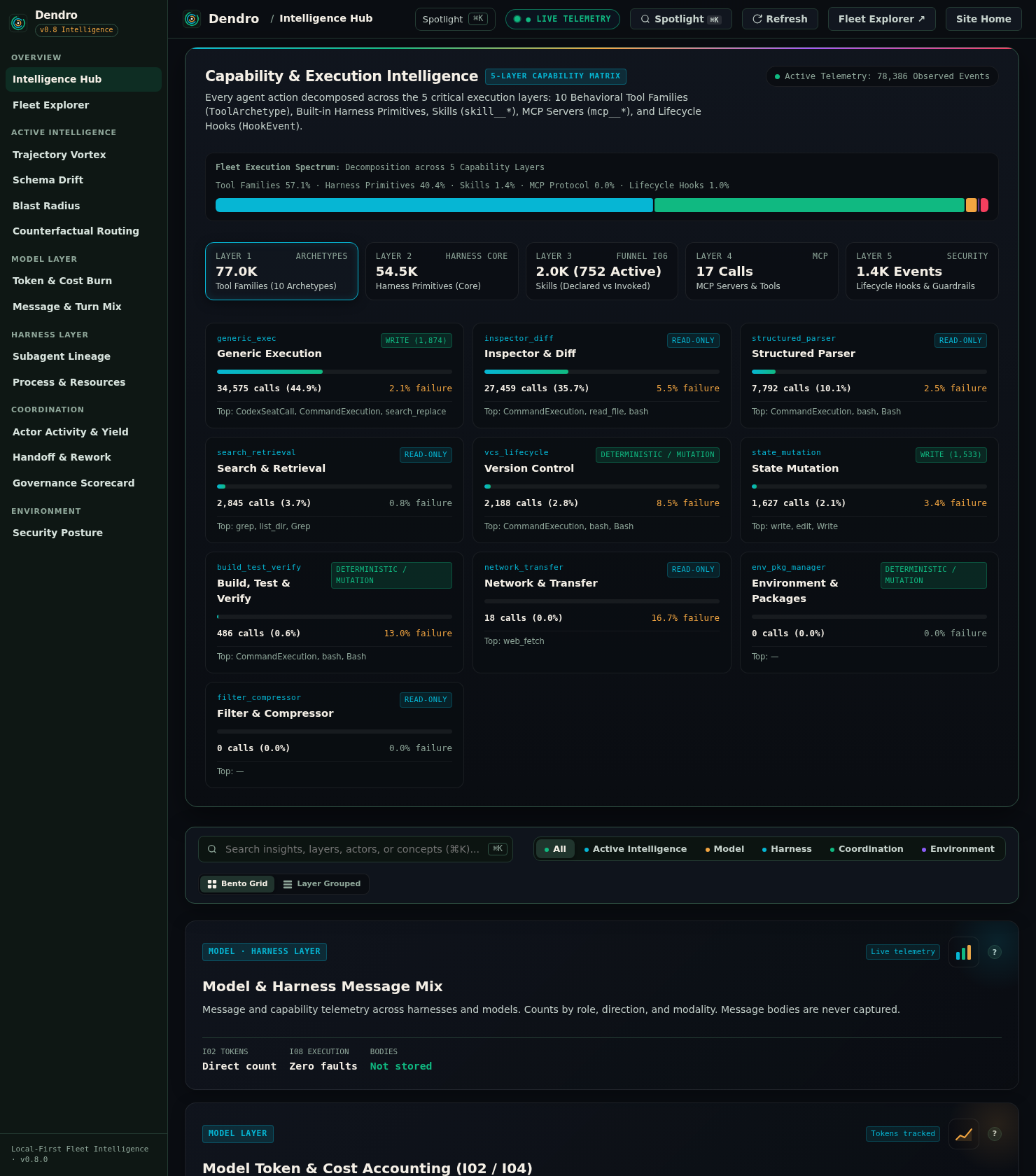Click Active Telemetry observed events pill

click(882, 76)
